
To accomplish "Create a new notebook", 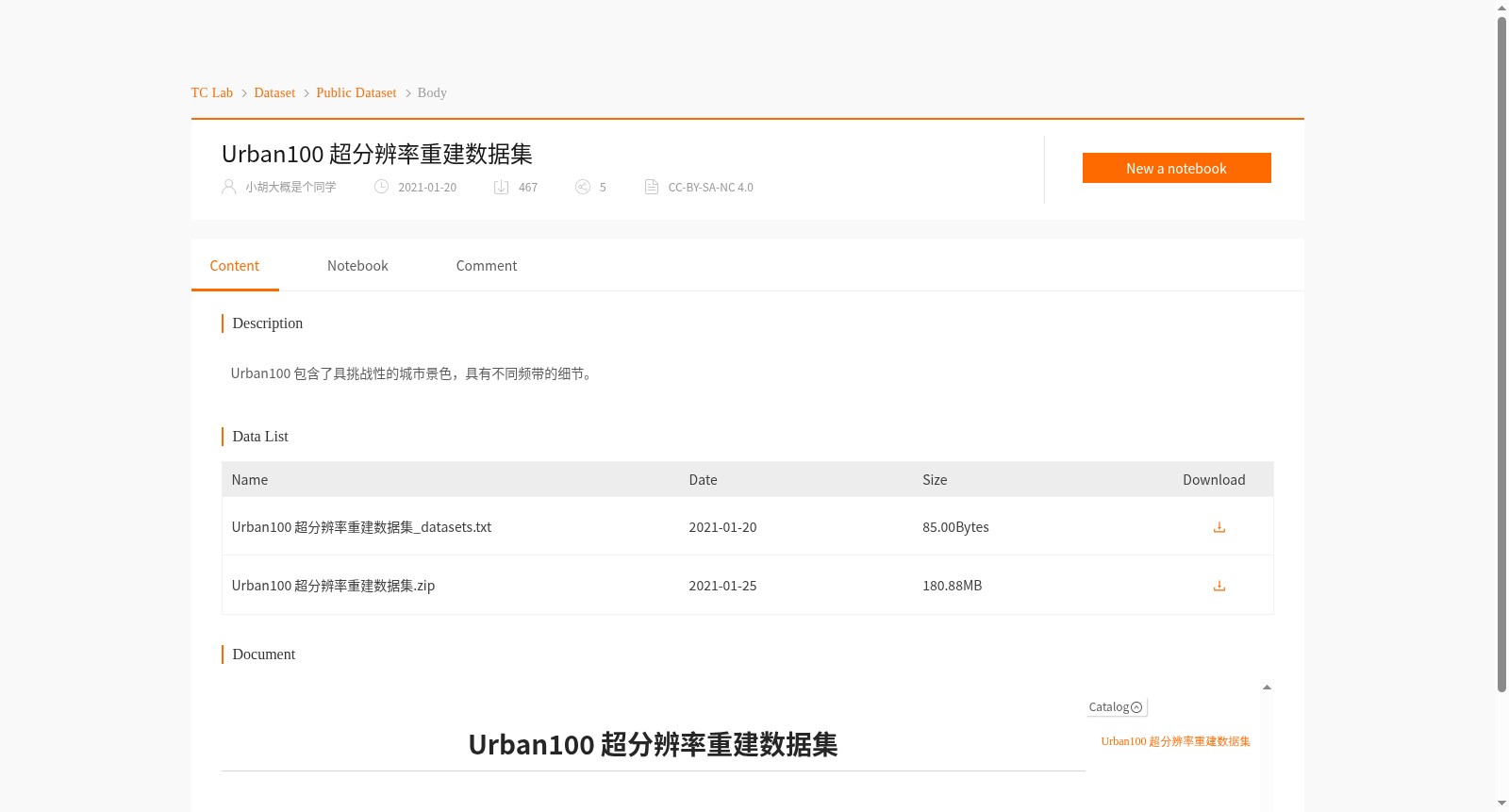I will coord(1176,168).
